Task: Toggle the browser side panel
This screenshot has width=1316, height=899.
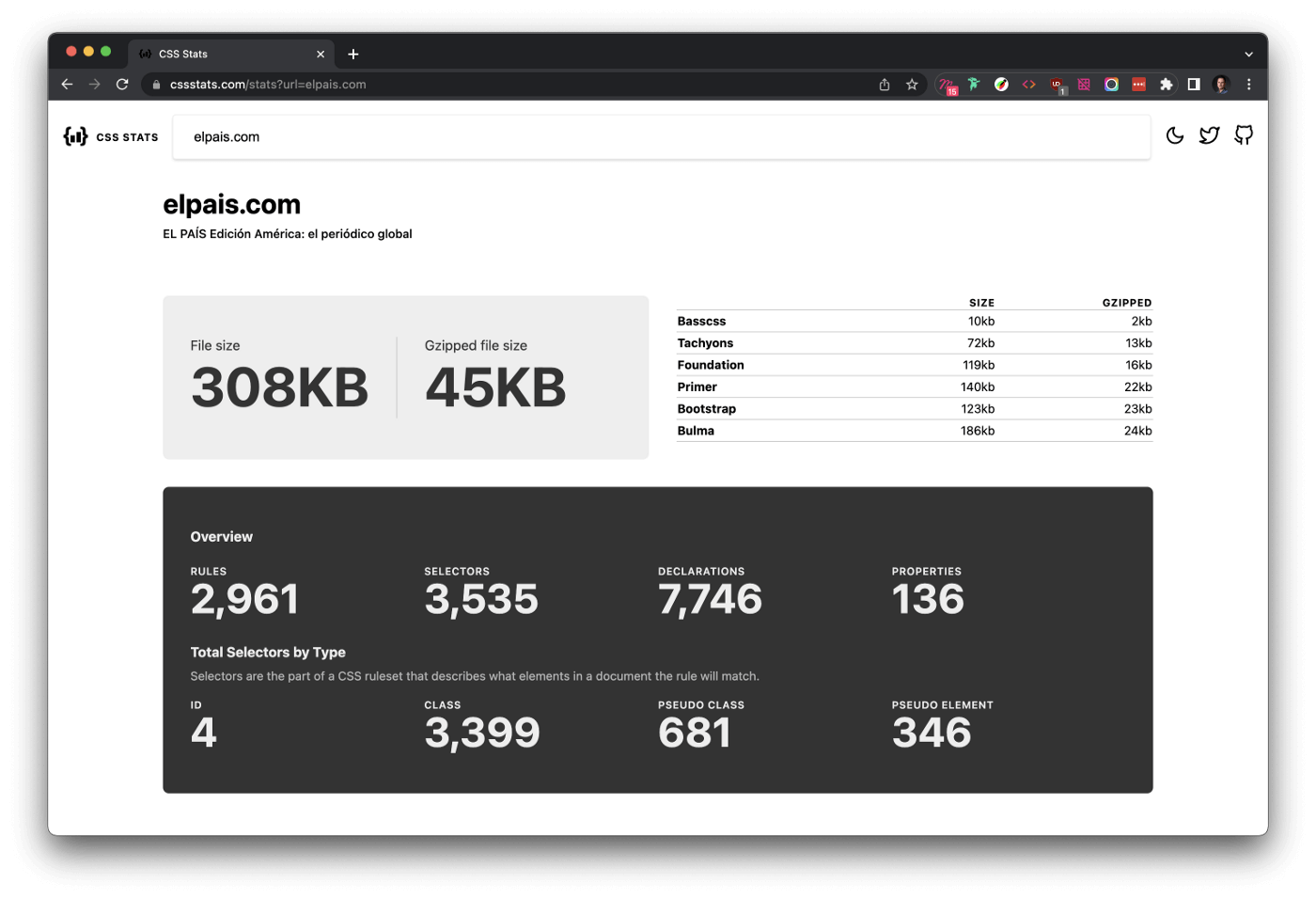Action: point(1194,85)
